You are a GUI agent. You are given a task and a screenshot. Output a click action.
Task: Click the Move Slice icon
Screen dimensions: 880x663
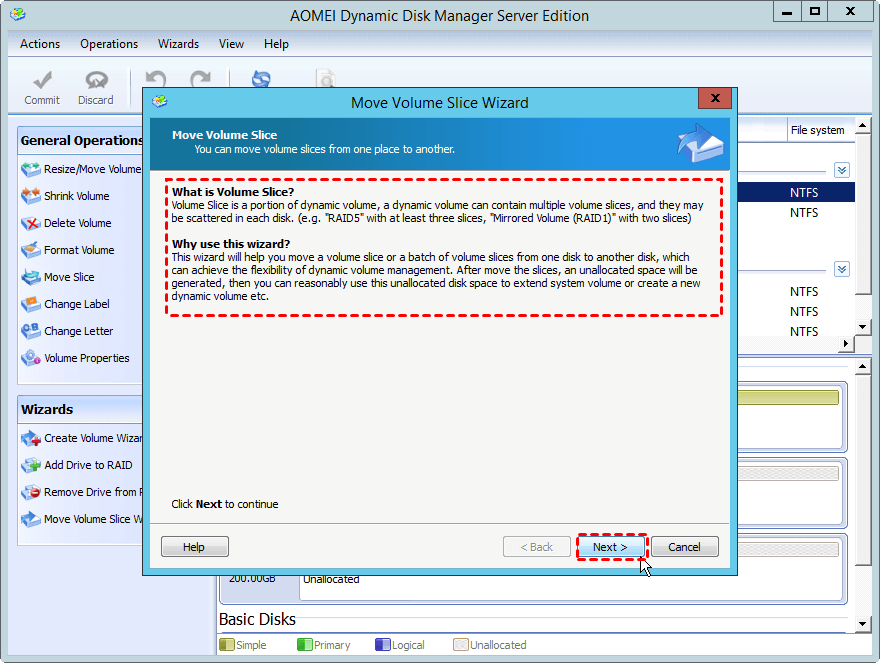point(31,277)
